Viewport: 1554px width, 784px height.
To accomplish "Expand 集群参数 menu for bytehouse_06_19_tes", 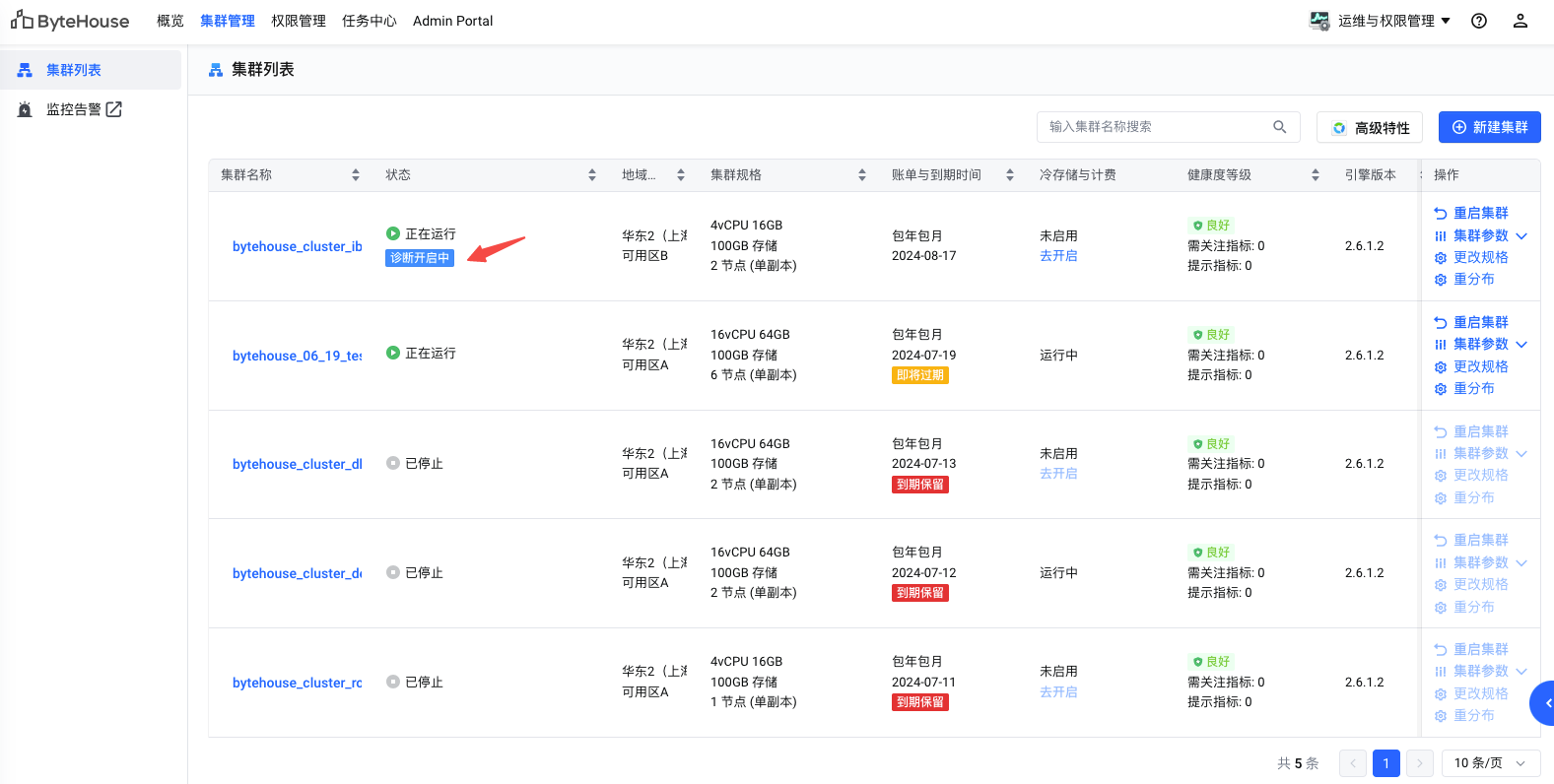I will (1521, 345).
